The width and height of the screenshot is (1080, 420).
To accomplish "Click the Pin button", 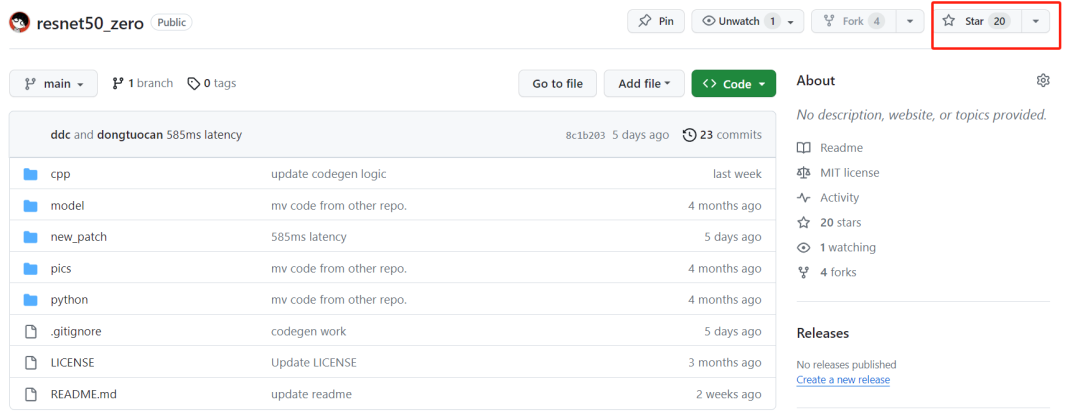I will [656, 21].
